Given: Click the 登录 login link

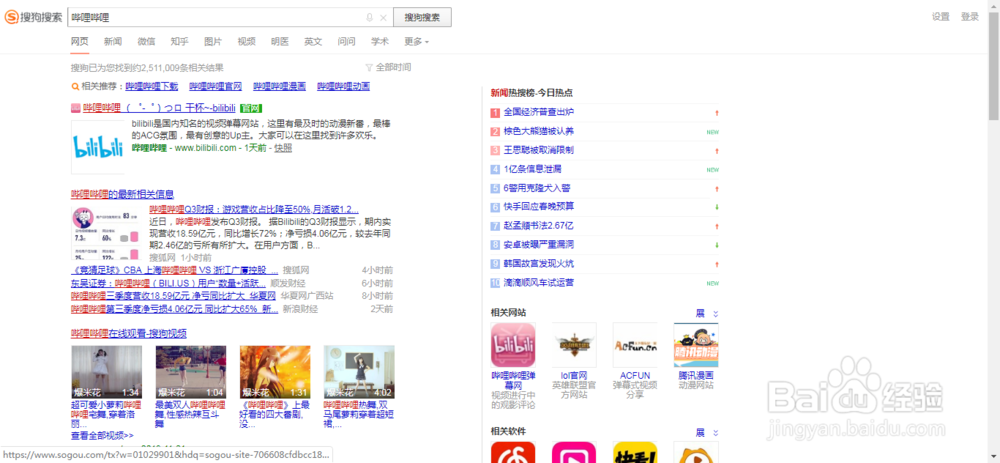Looking at the screenshot, I should (x=969, y=17).
